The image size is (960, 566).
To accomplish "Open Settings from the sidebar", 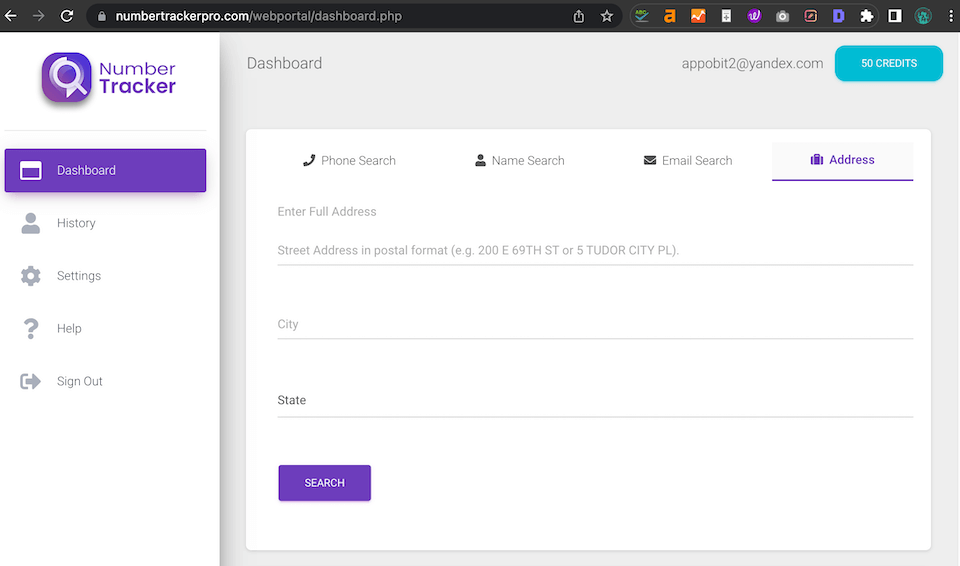I will click(105, 276).
